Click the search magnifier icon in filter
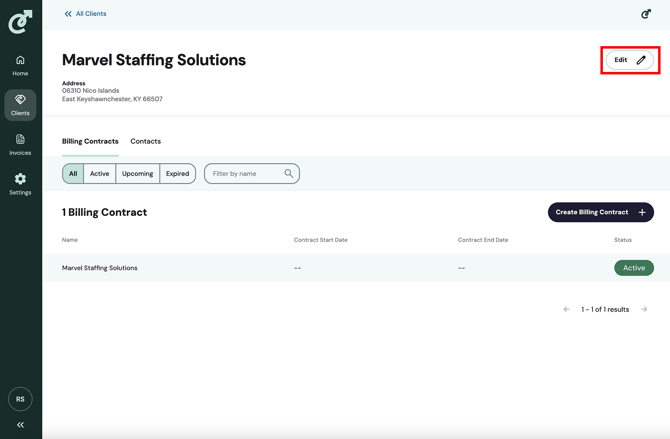The image size is (670, 439). click(x=289, y=173)
